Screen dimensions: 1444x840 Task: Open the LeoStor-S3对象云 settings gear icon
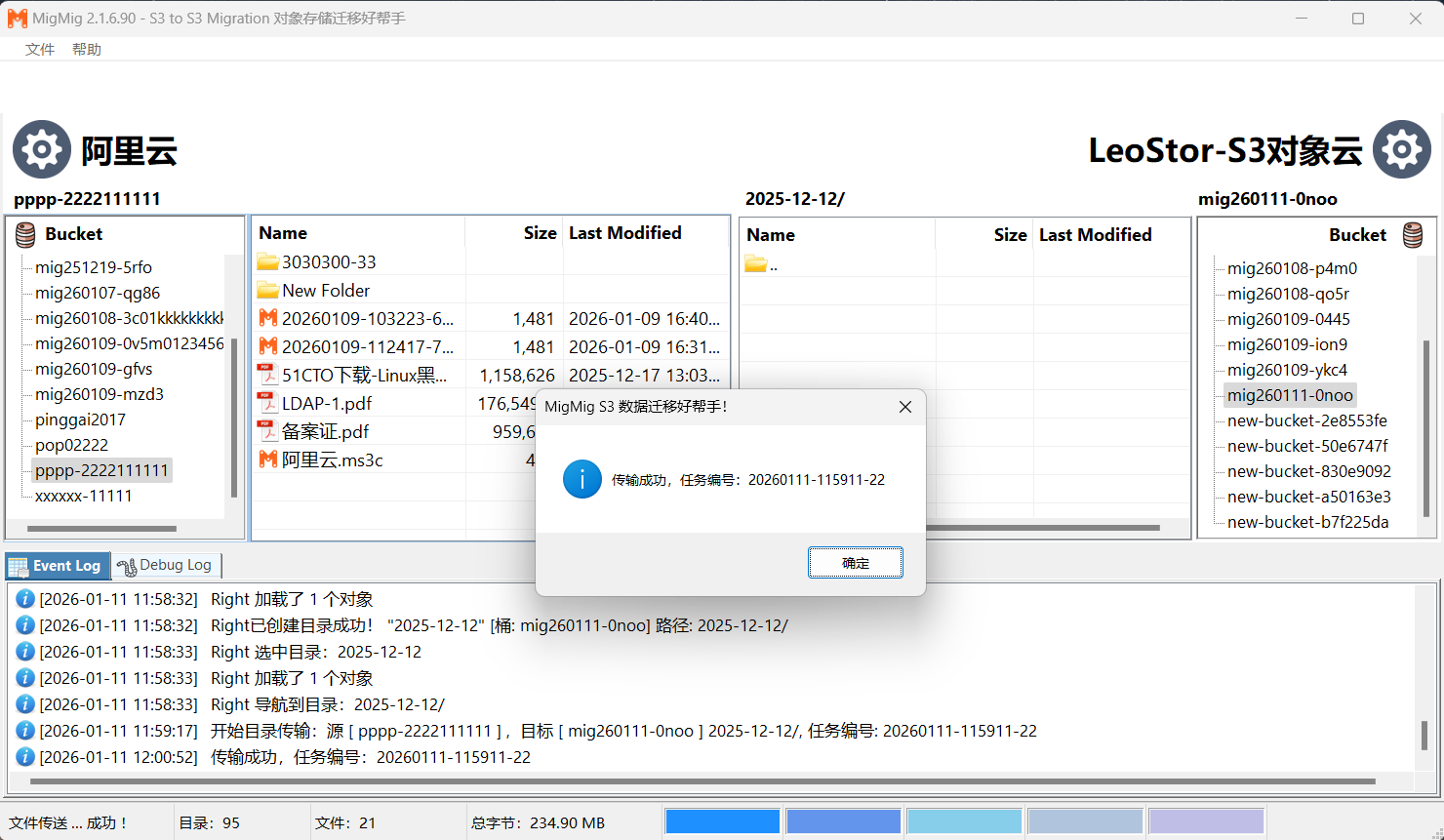1401,149
